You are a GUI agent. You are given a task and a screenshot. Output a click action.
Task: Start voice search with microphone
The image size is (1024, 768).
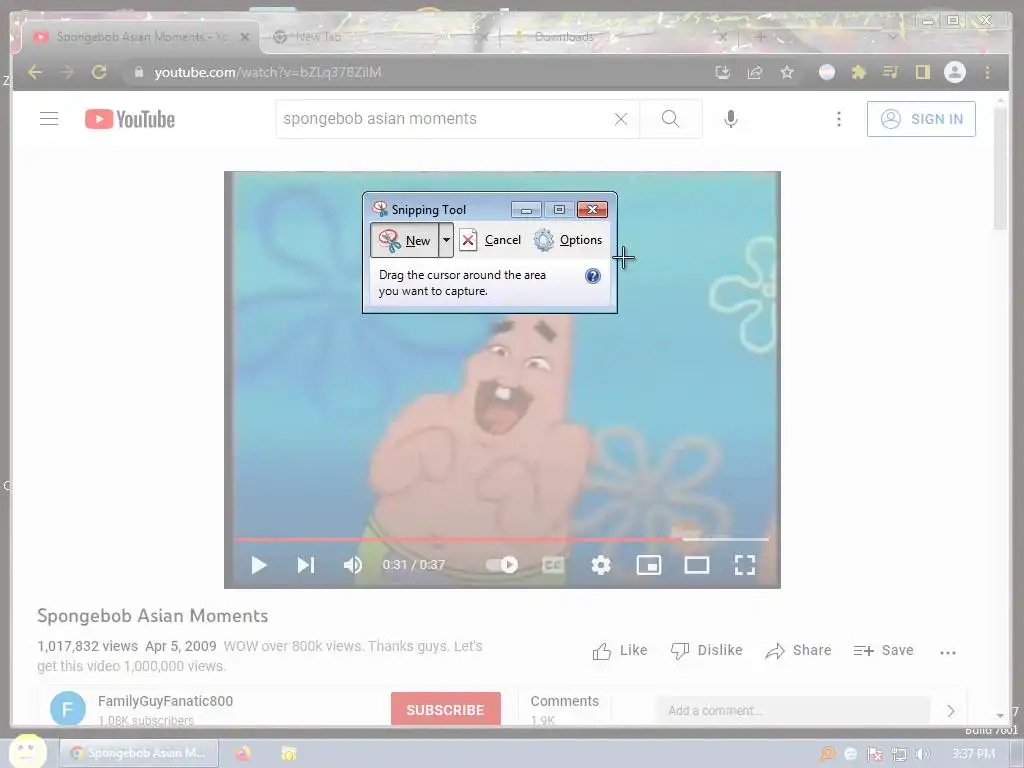point(731,119)
